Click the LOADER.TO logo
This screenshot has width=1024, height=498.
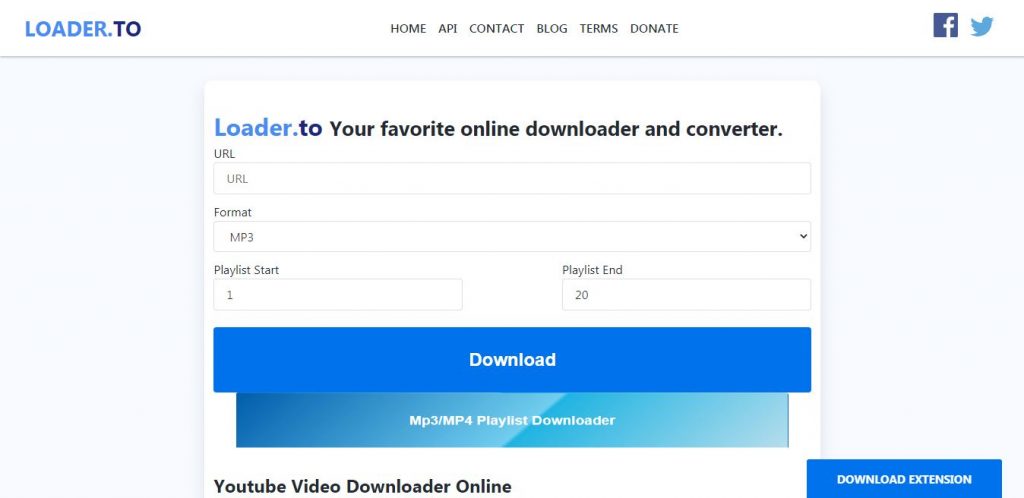pos(83,29)
